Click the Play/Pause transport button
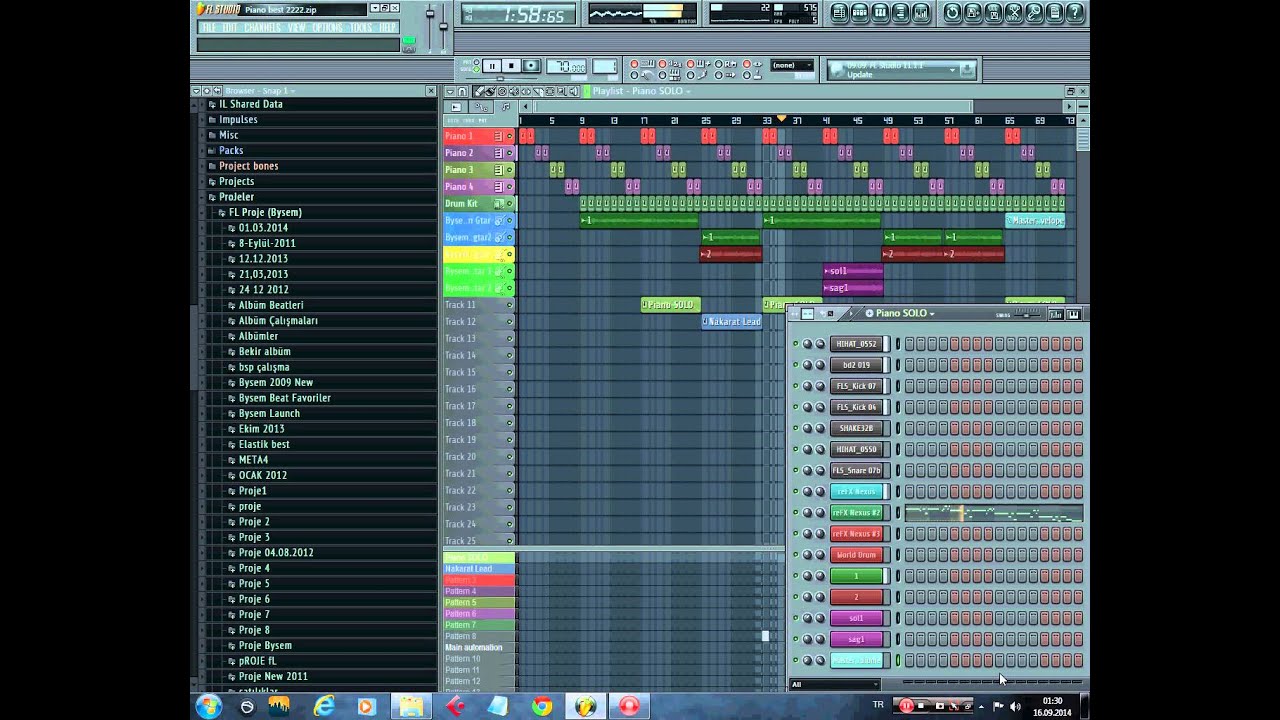The image size is (1280, 720). pyautogui.click(x=492, y=66)
